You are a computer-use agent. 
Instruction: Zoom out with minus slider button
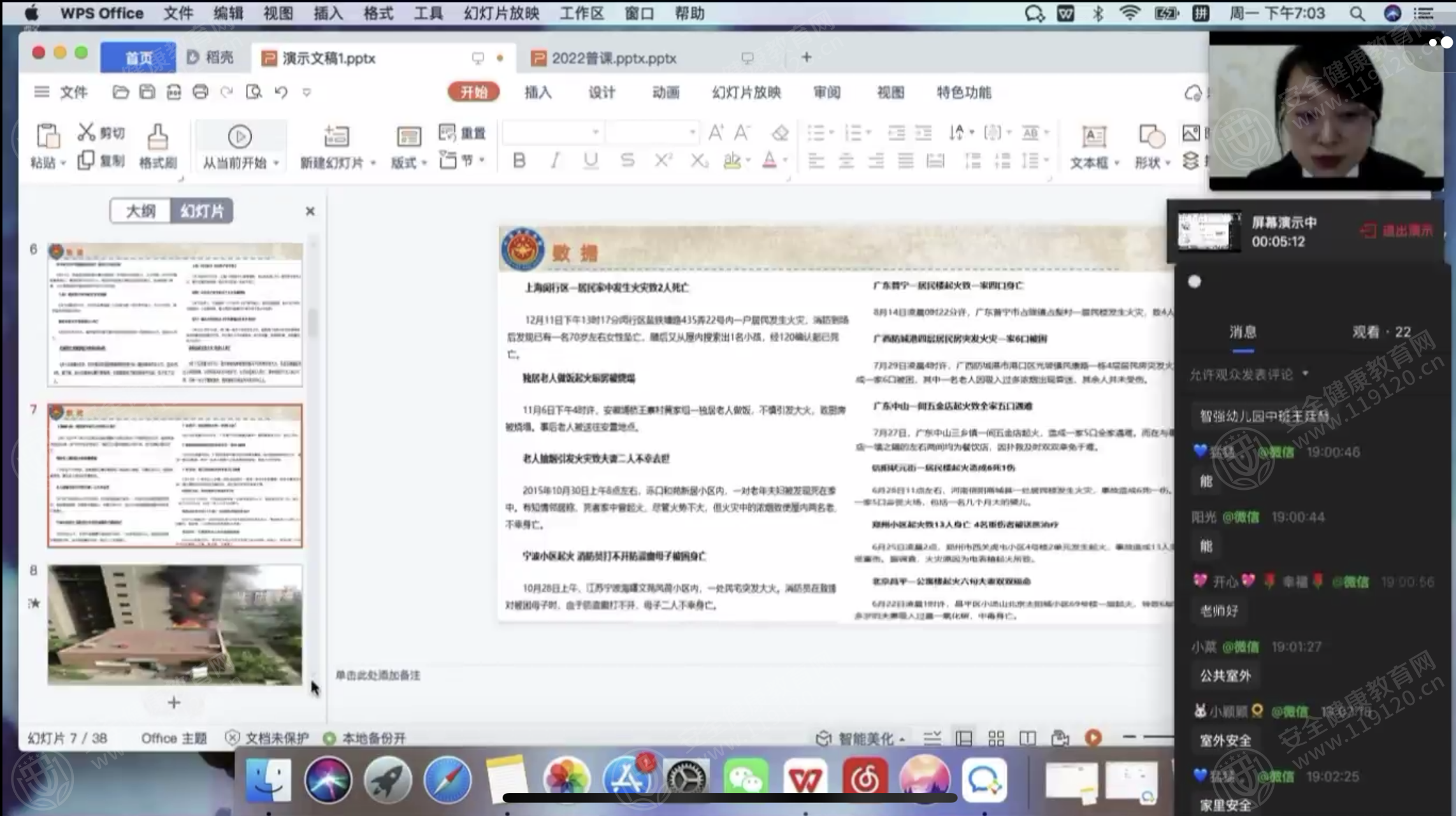click(x=1130, y=737)
